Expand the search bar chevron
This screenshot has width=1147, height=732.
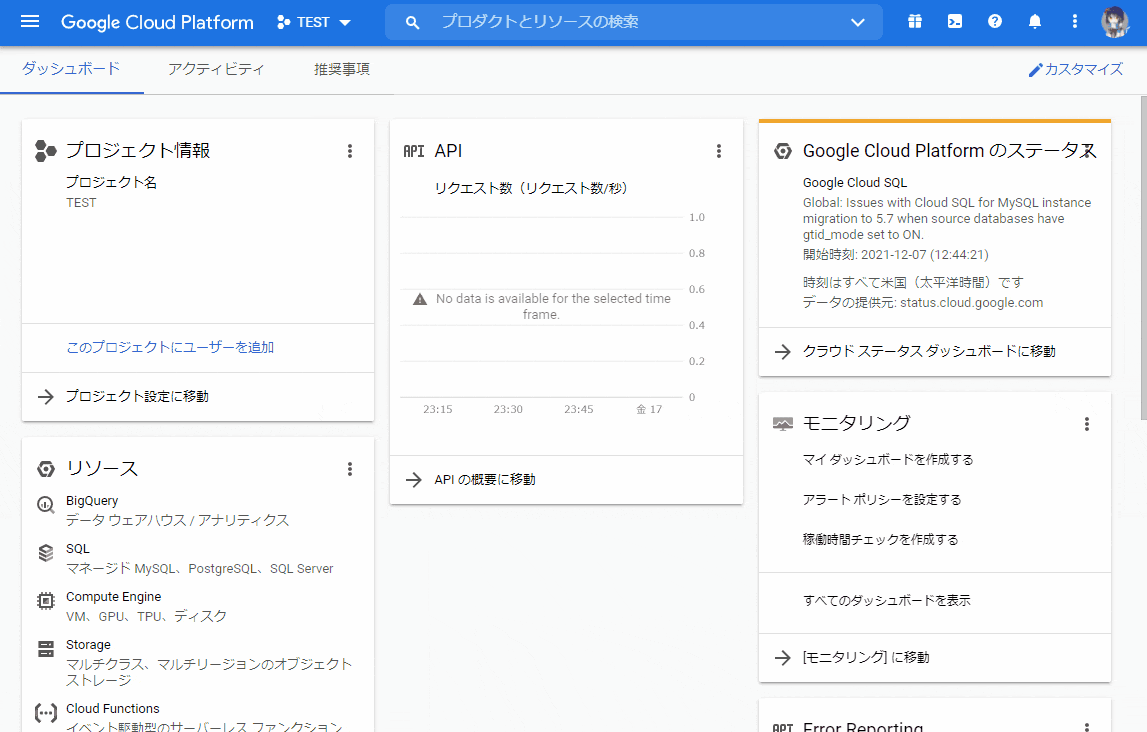(858, 21)
